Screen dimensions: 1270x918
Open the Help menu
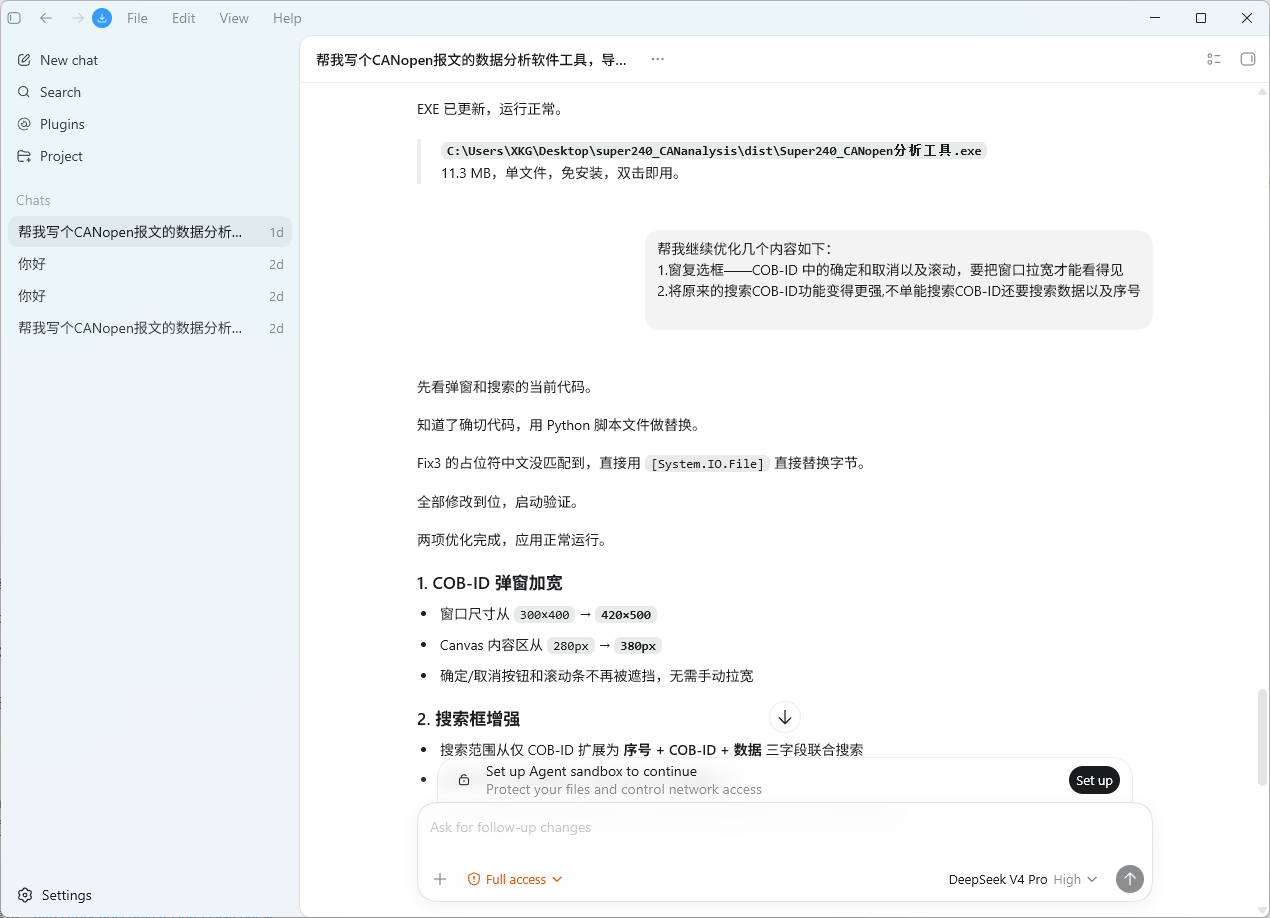(x=287, y=18)
